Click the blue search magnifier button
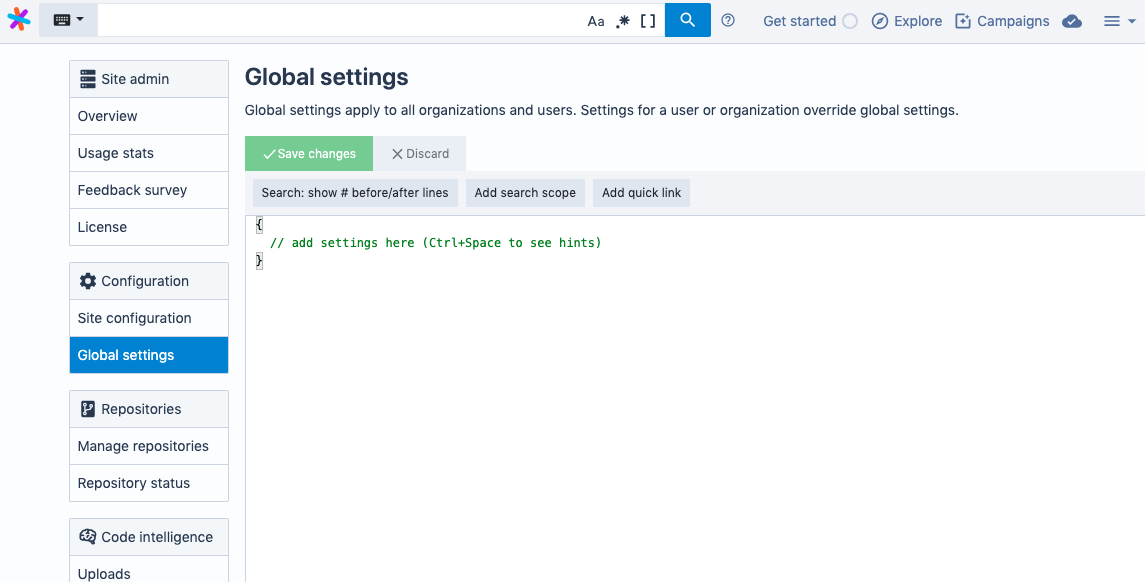 coord(687,20)
